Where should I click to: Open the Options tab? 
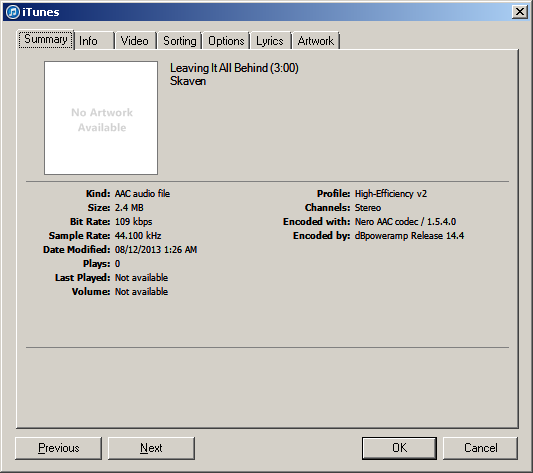tap(226, 41)
